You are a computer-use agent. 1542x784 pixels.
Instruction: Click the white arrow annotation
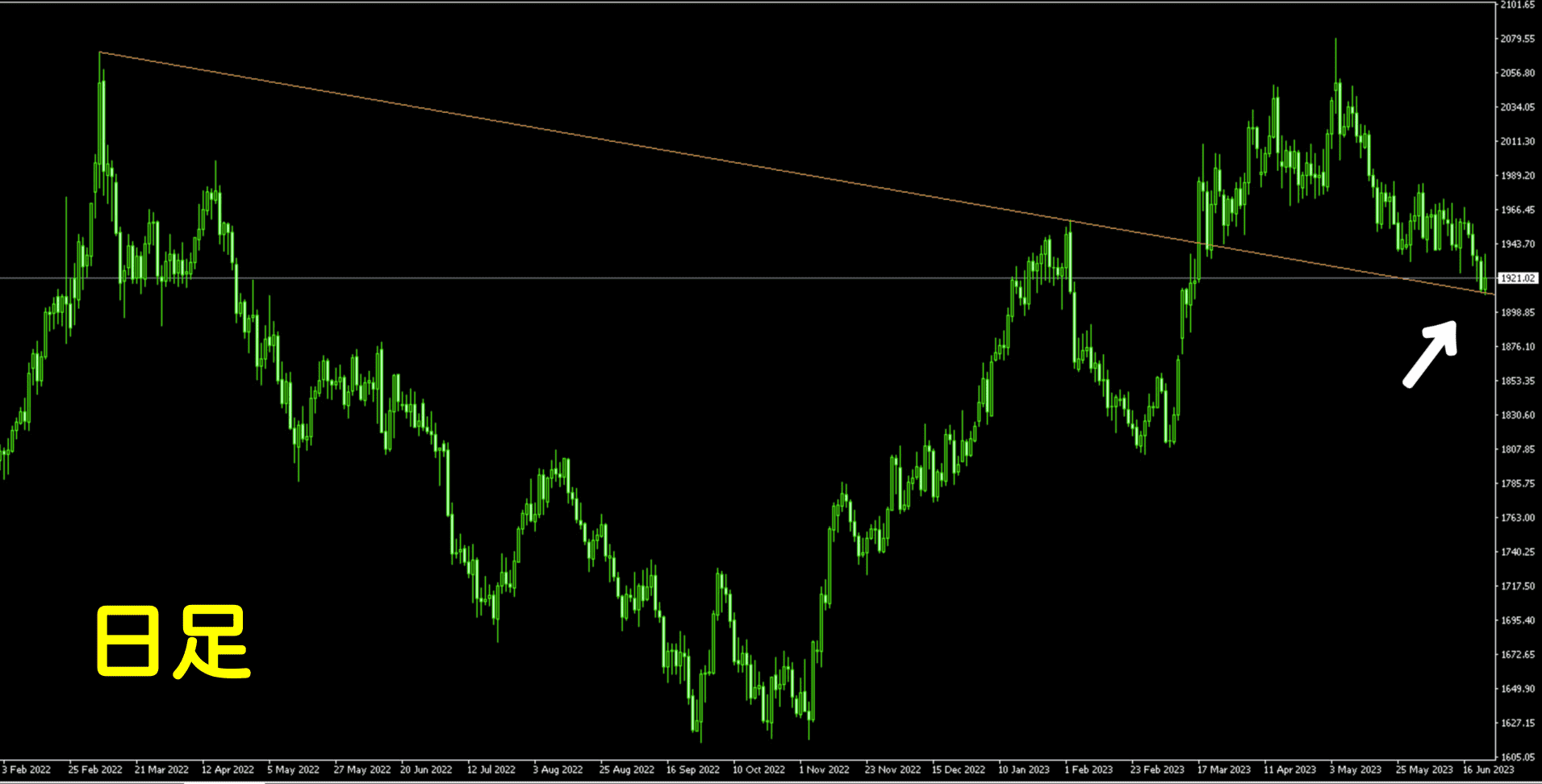(x=1431, y=353)
